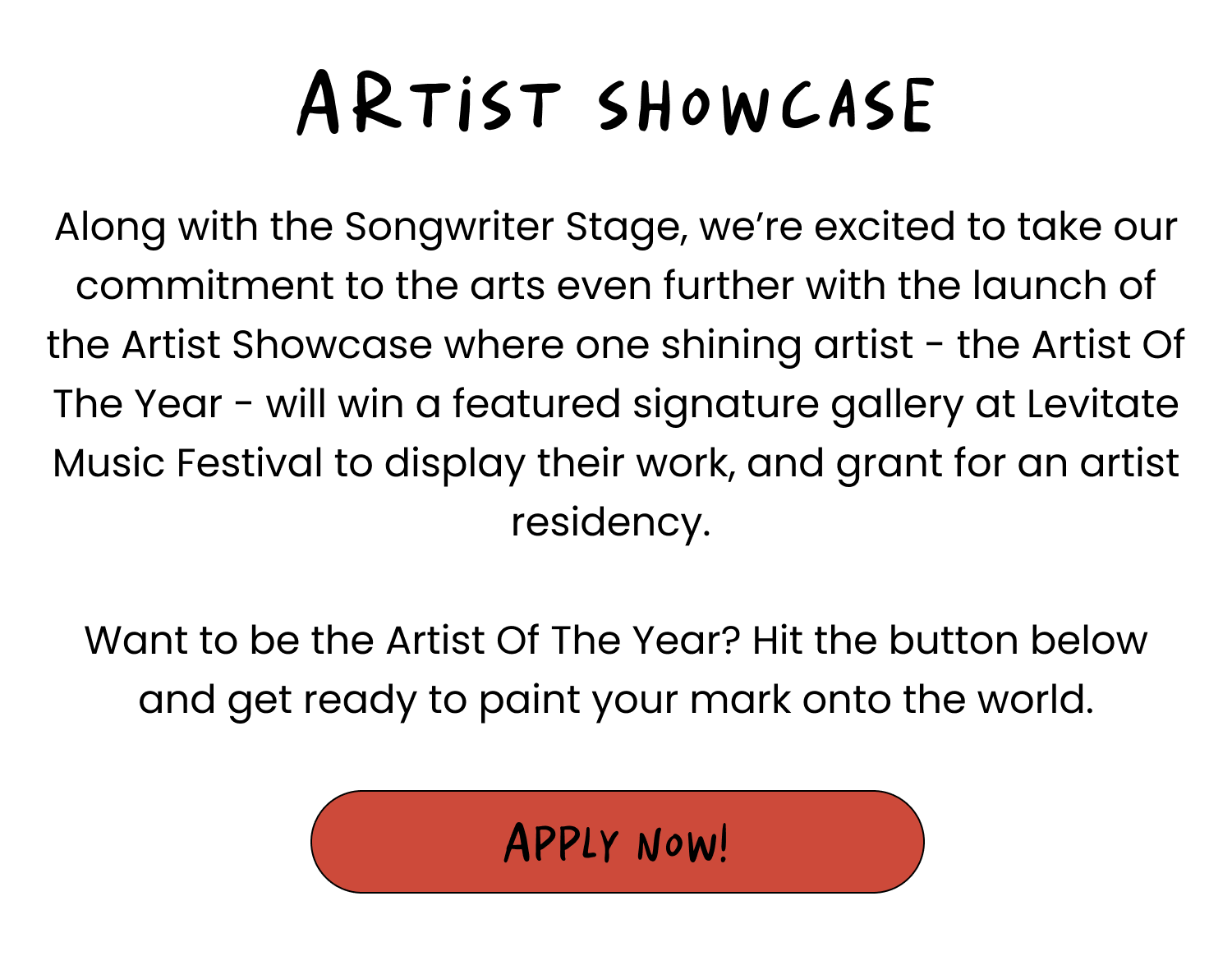Click the Levitate text in the paragraph
1232x956 pixels.
point(1102,404)
